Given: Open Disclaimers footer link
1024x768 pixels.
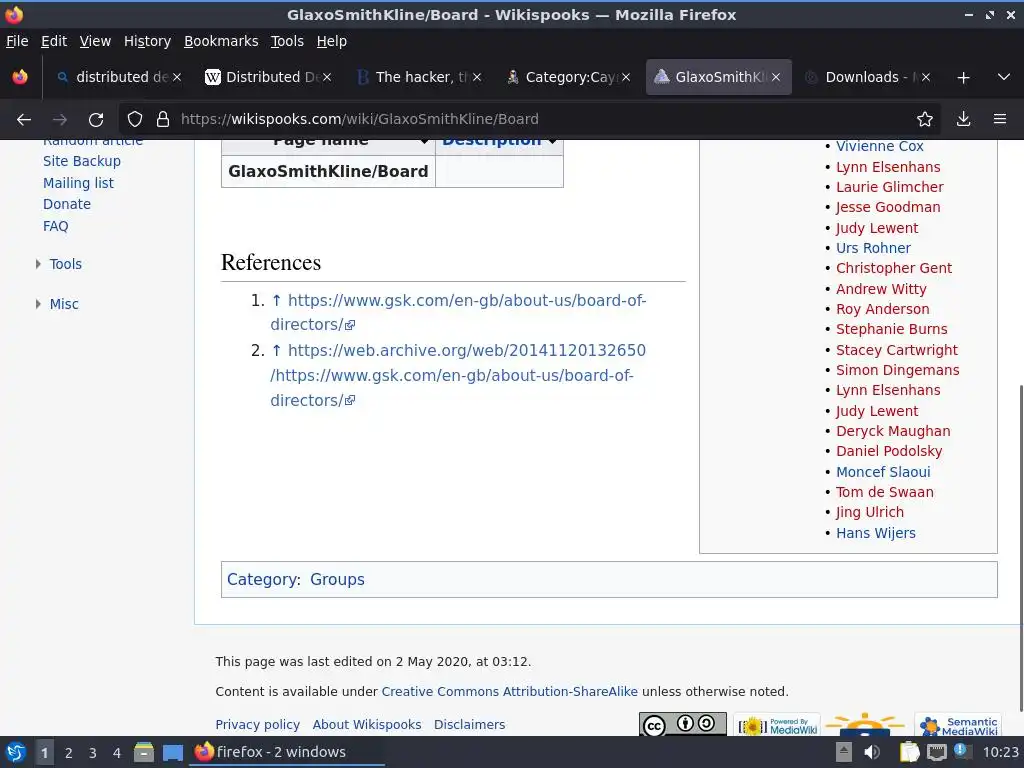Looking at the screenshot, I should [x=469, y=725].
